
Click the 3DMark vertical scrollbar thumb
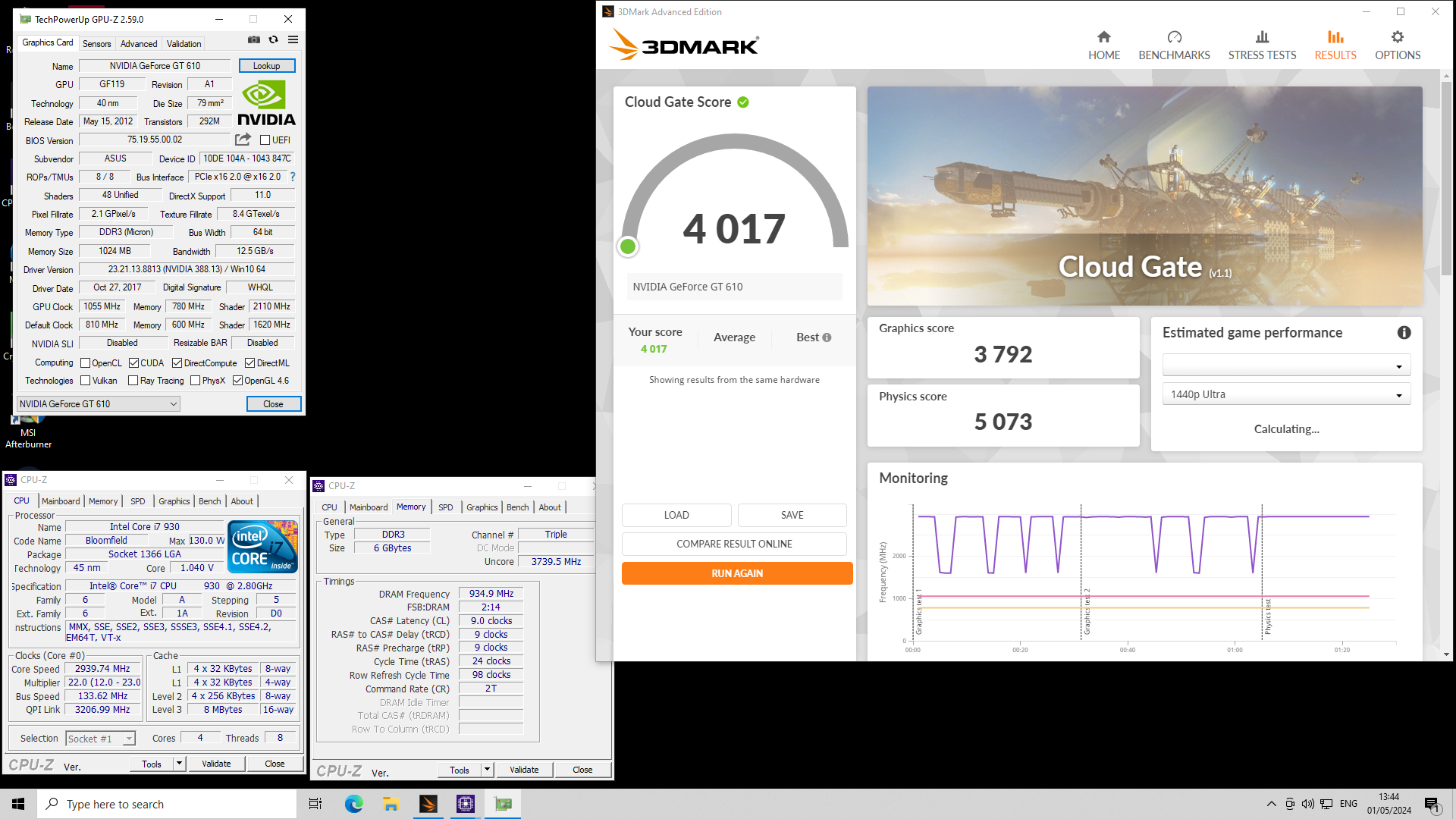[1447, 178]
